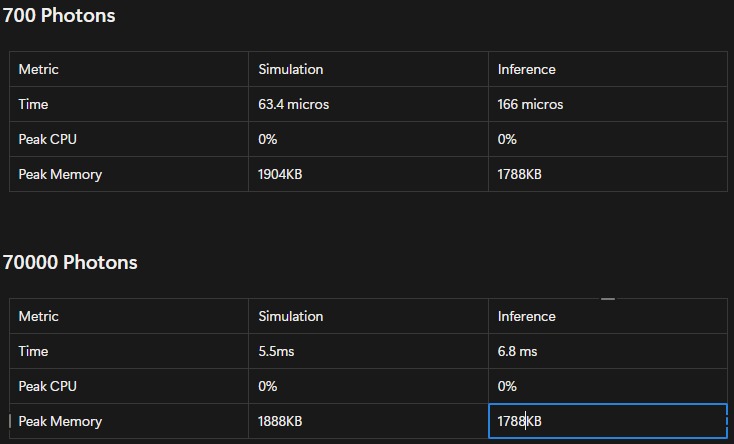Click the column handle above 70000 Photons Inference column
This screenshot has height=444, width=734.
coord(608,298)
